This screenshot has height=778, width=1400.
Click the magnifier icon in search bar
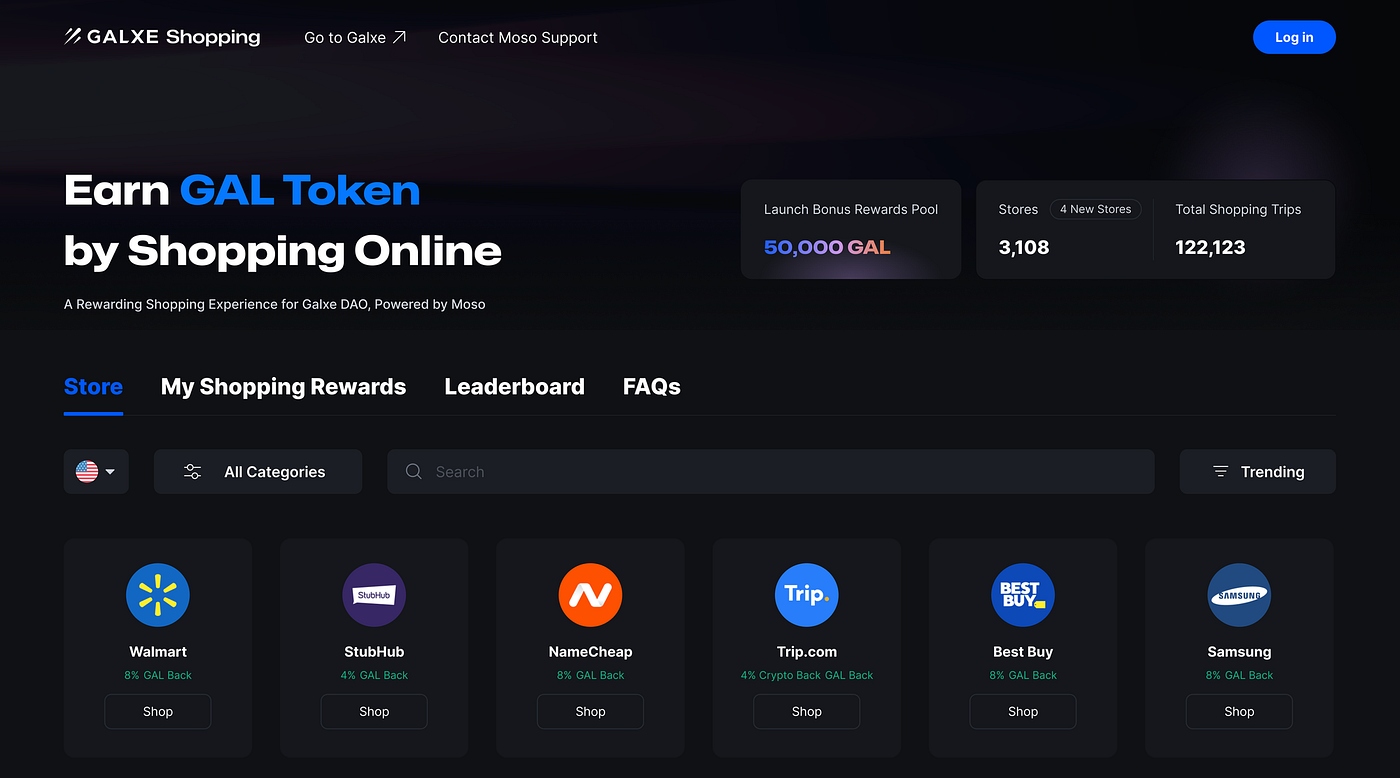[413, 471]
